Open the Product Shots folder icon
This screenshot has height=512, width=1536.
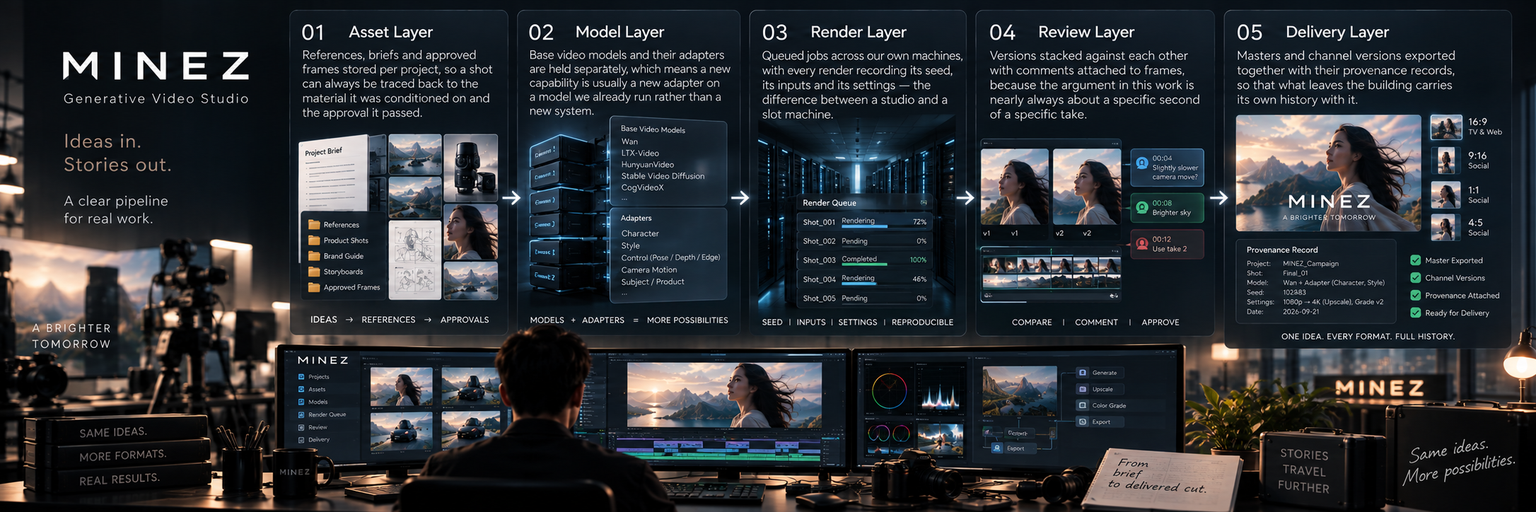(315, 241)
